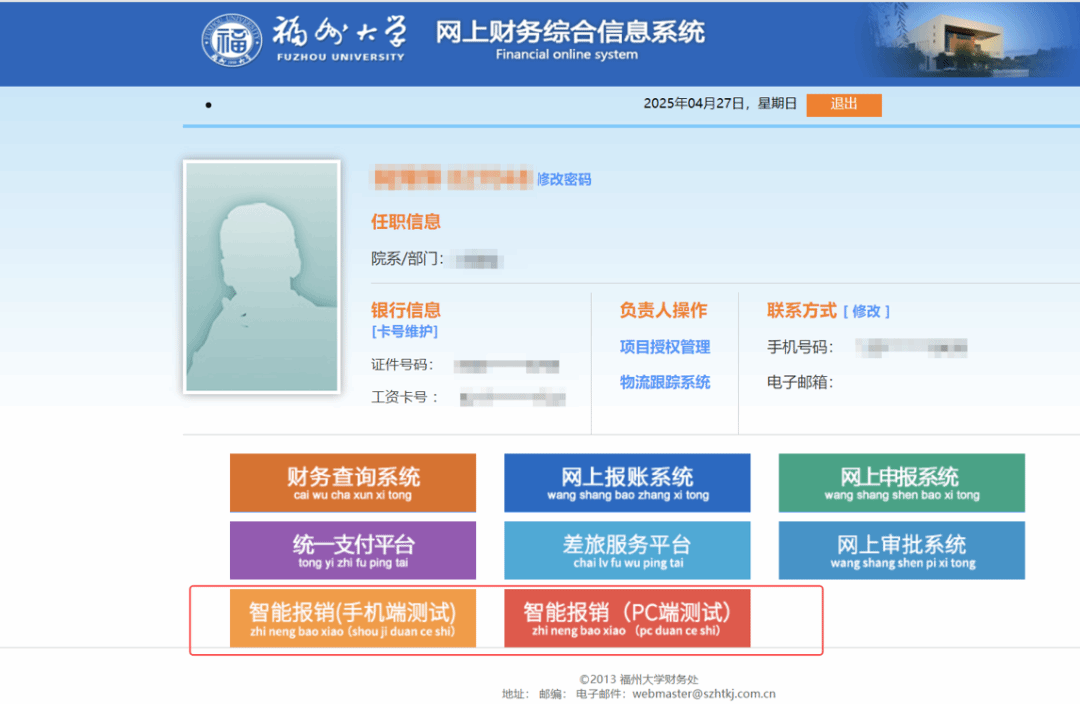The image size is (1080, 704).
Task: Open 统一支付平台 unified payment tile
Action: pos(353,550)
